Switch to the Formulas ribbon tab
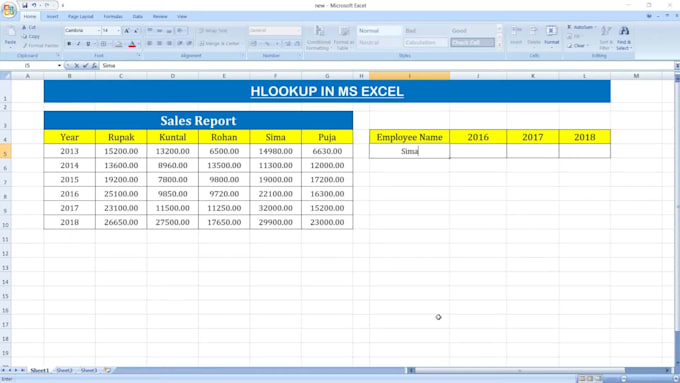Image resolution: width=680 pixels, height=383 pixels. pyautogui.click(x=113, y=16)
